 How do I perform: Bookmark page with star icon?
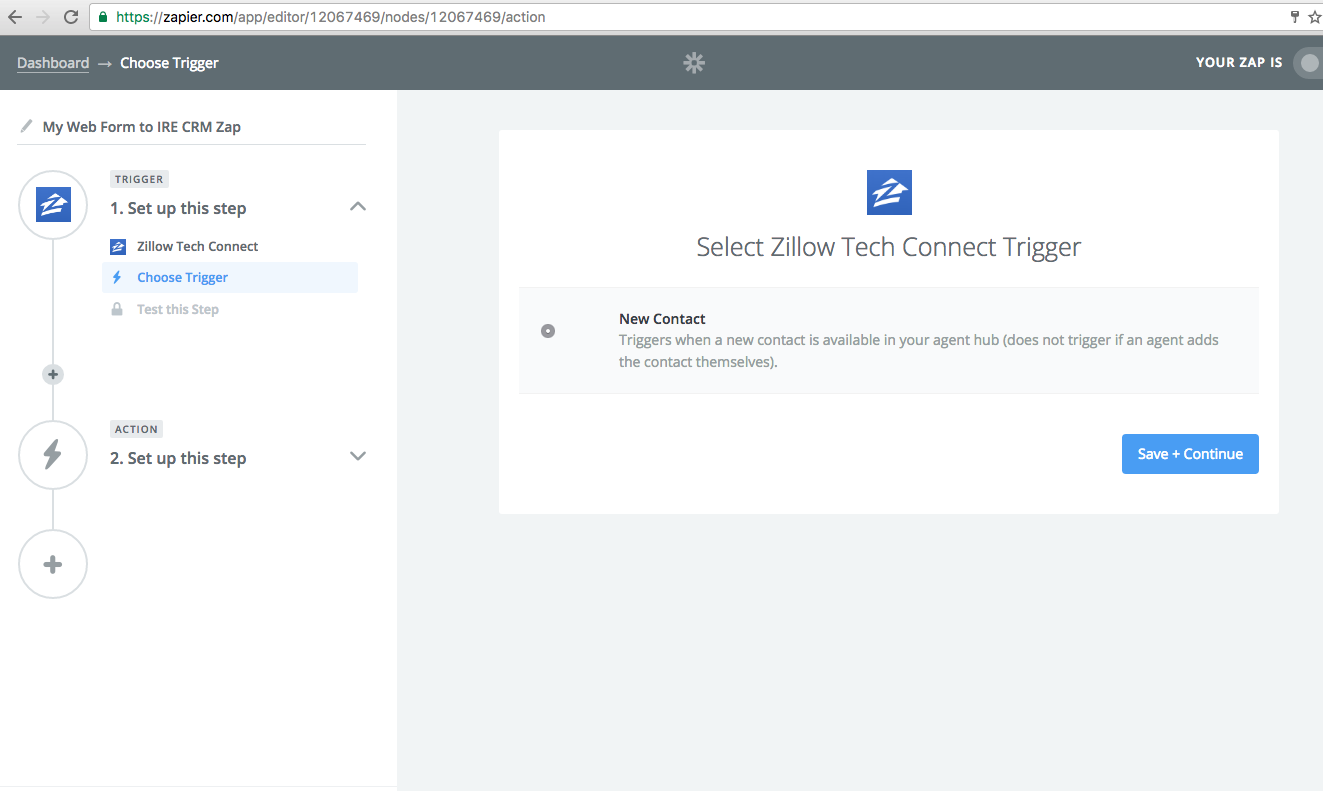click(1314, 17)
